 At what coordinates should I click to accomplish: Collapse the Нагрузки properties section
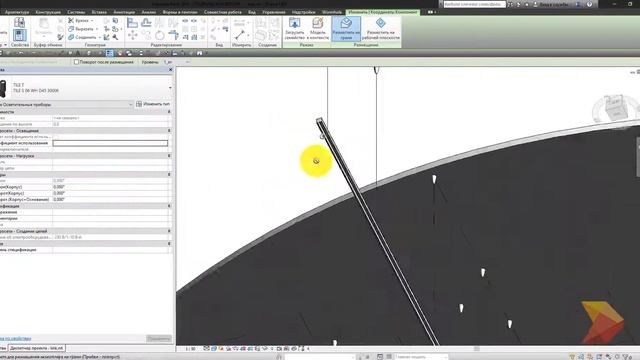point(169,156)
